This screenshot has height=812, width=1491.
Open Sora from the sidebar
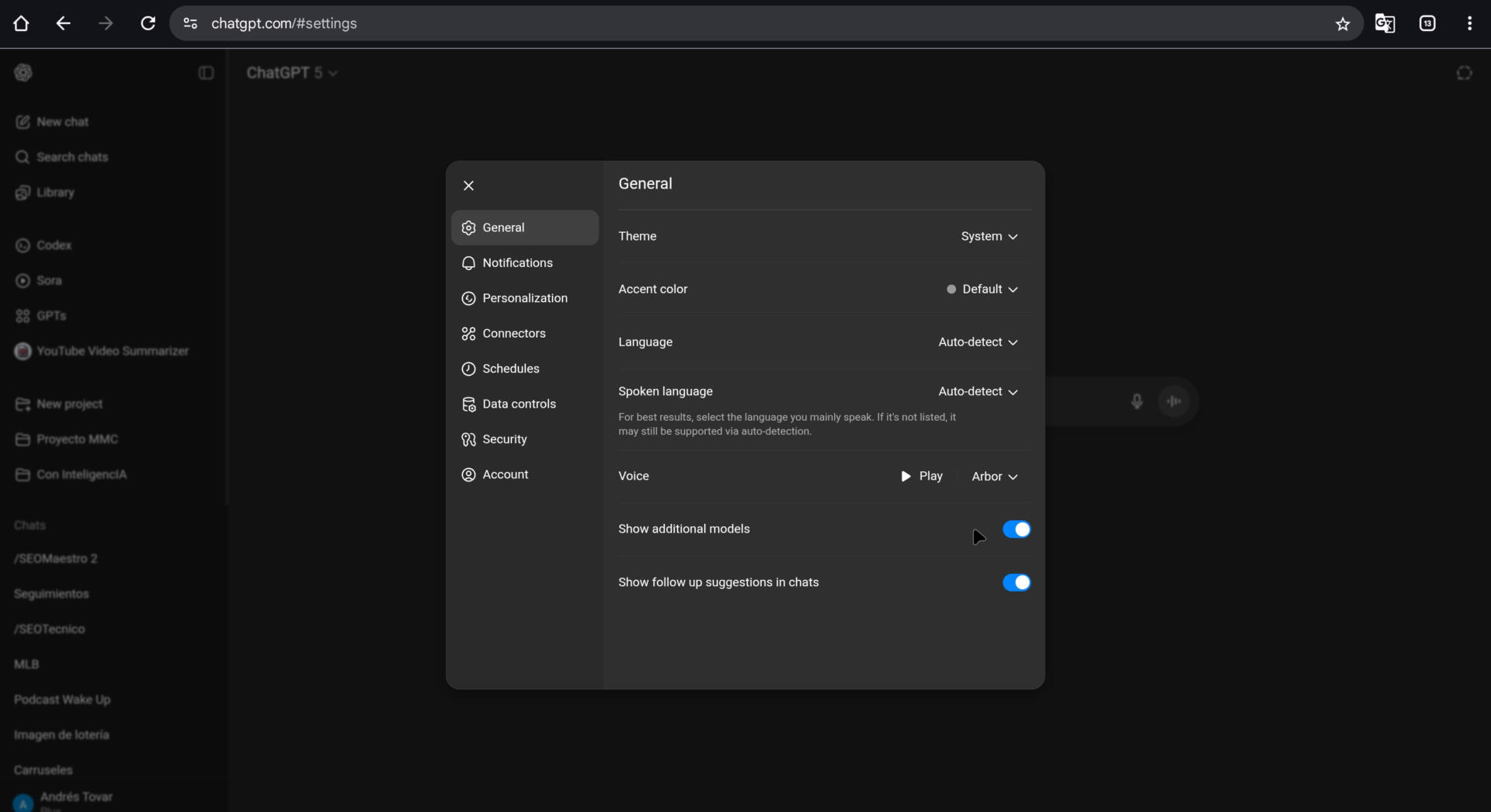114,280
